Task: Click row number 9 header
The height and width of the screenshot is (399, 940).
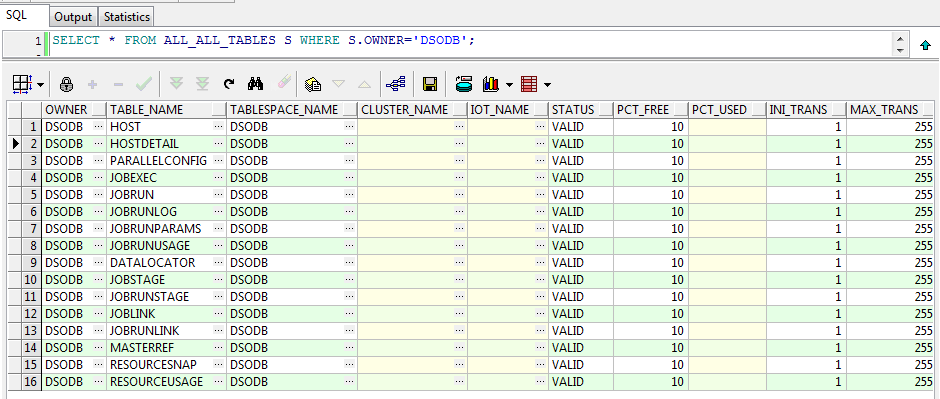Action: [31, 263]
